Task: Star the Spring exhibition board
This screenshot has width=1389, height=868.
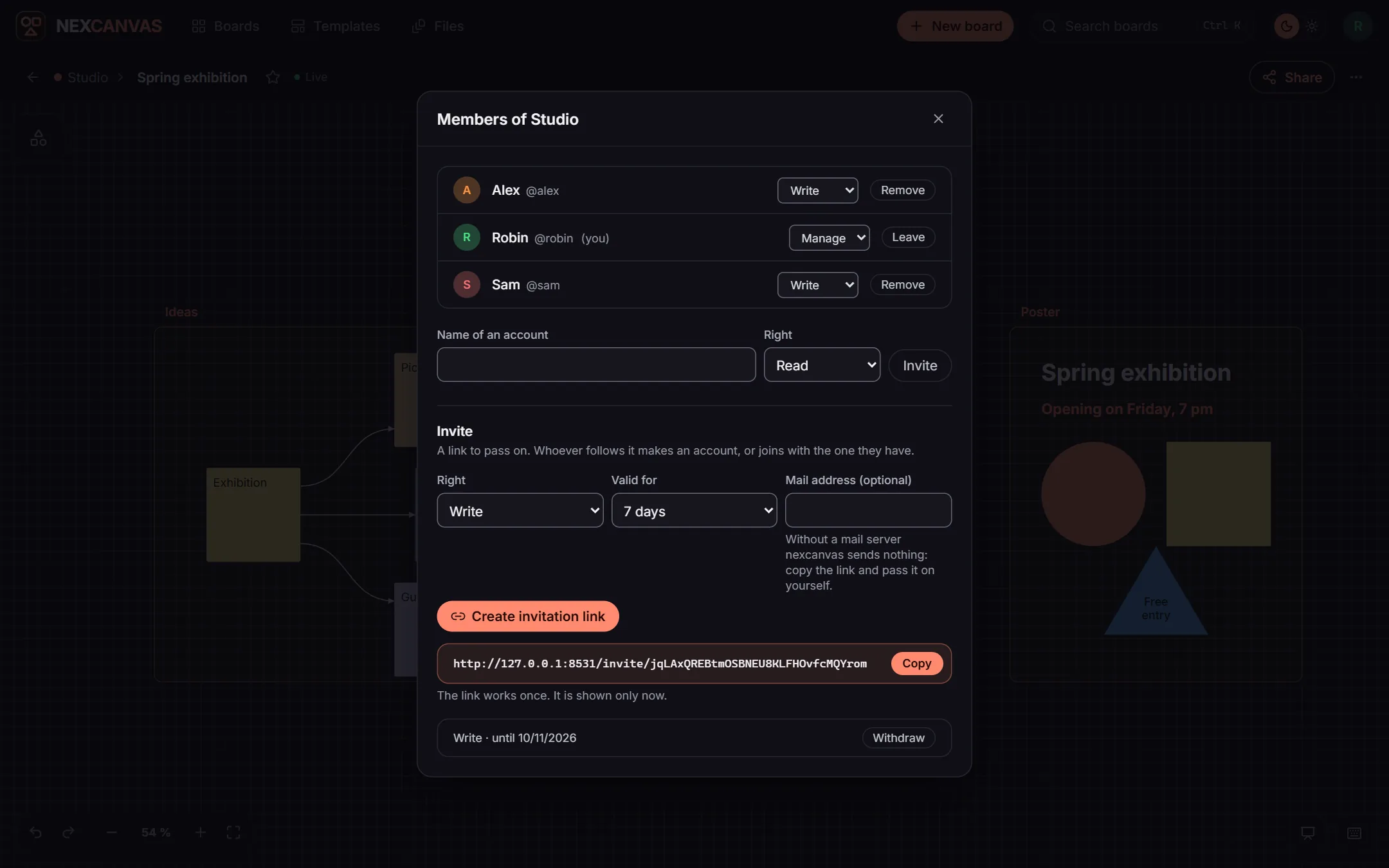Action: coord(273,77)
